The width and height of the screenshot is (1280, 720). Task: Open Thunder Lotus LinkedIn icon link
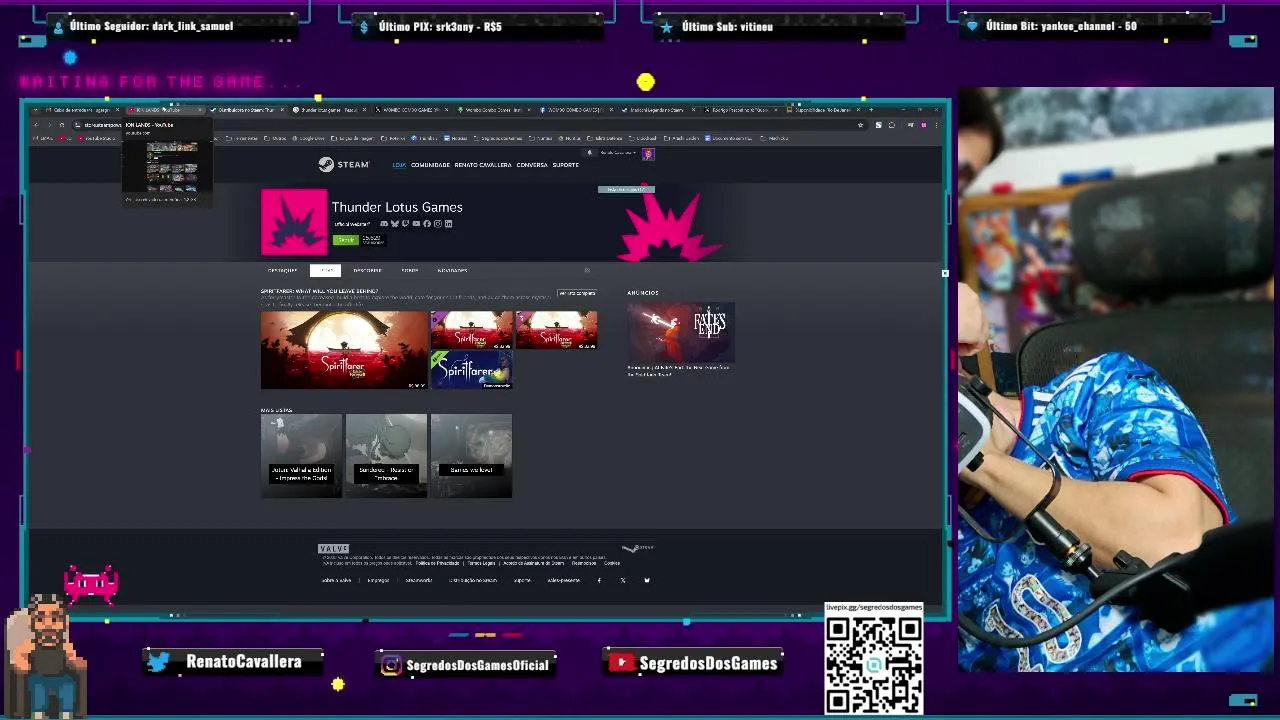449,224
